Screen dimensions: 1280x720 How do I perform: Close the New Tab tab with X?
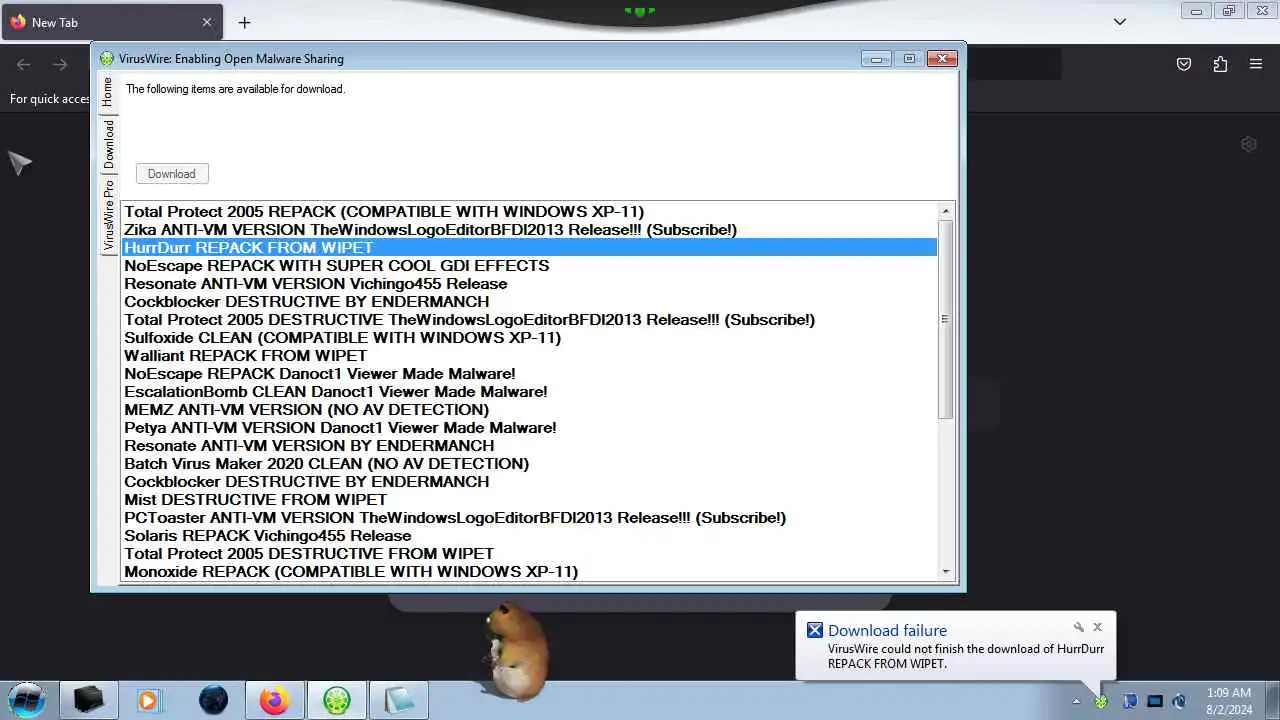point(207,22)
